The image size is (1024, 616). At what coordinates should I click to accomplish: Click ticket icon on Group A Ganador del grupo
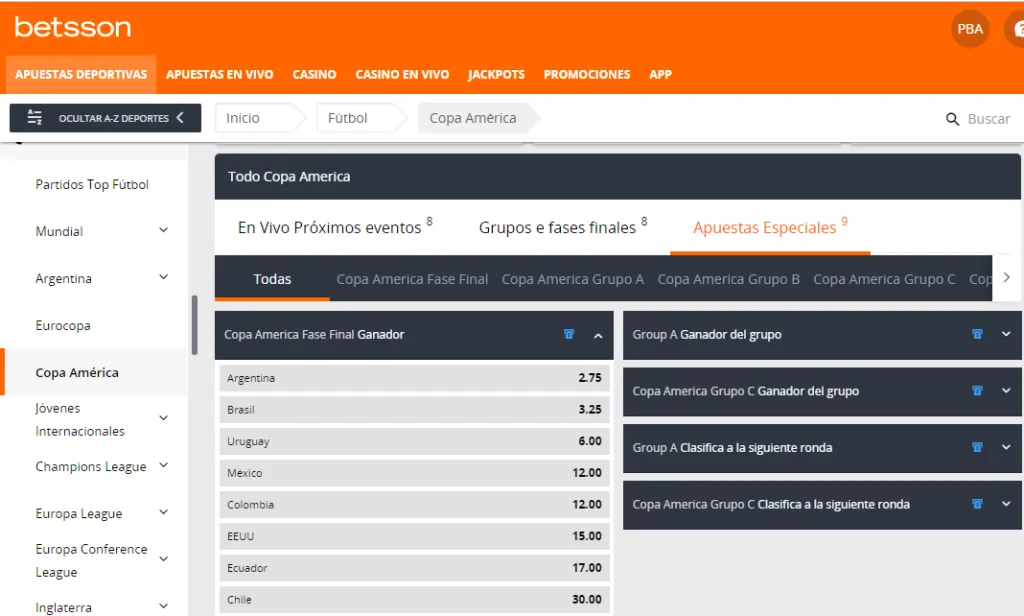tap(977, 334)
